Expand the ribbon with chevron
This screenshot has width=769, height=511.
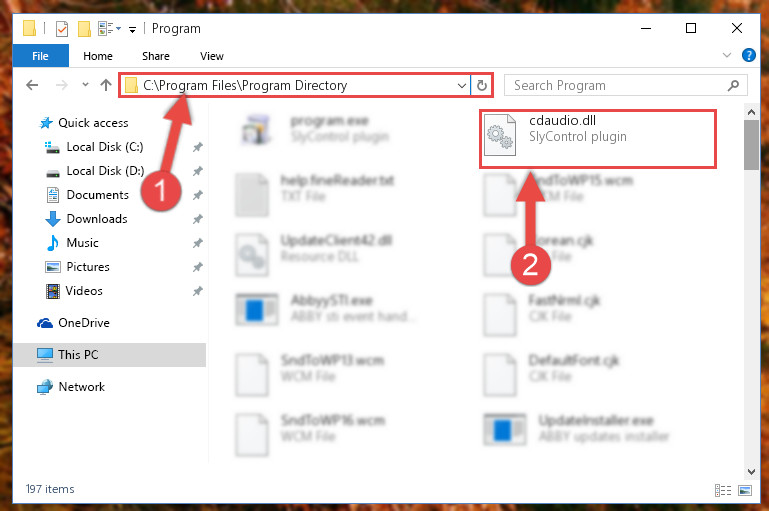(727, 55)
